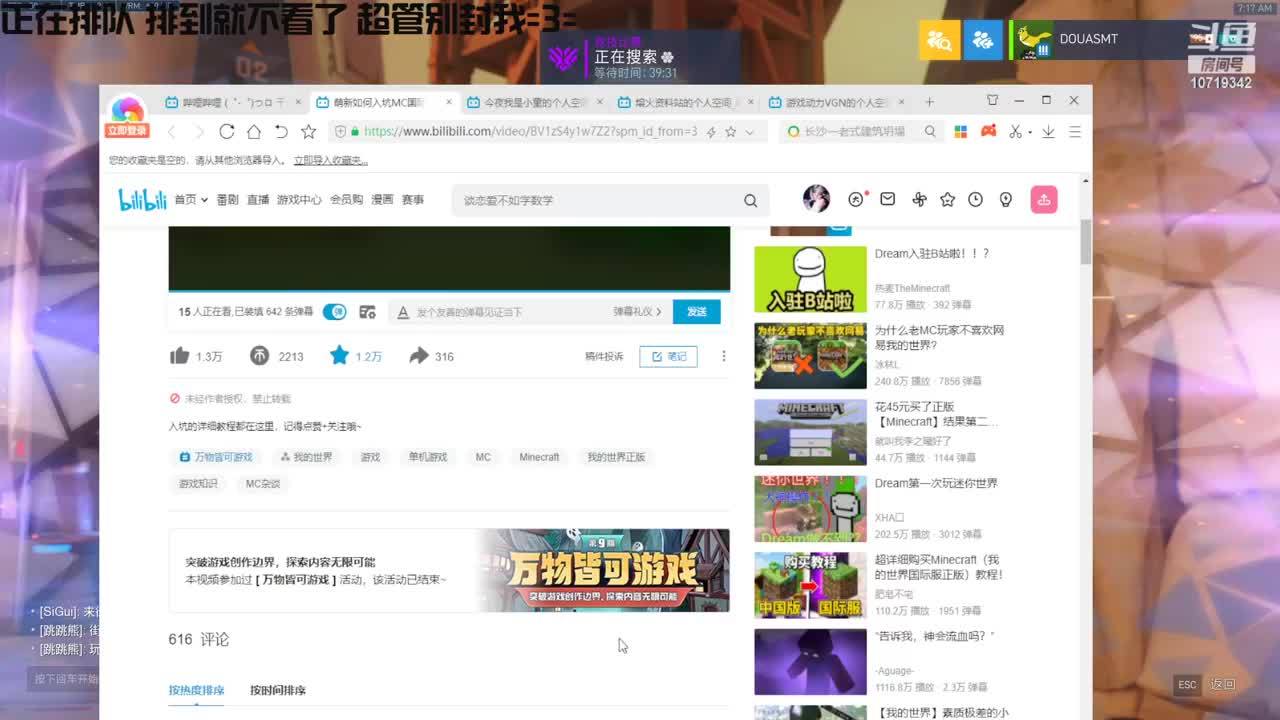This screenshot has height=720, width=1280.
Task: Click the pink upload button icon
Action: pyautogui.click(x=1043, y=200)
